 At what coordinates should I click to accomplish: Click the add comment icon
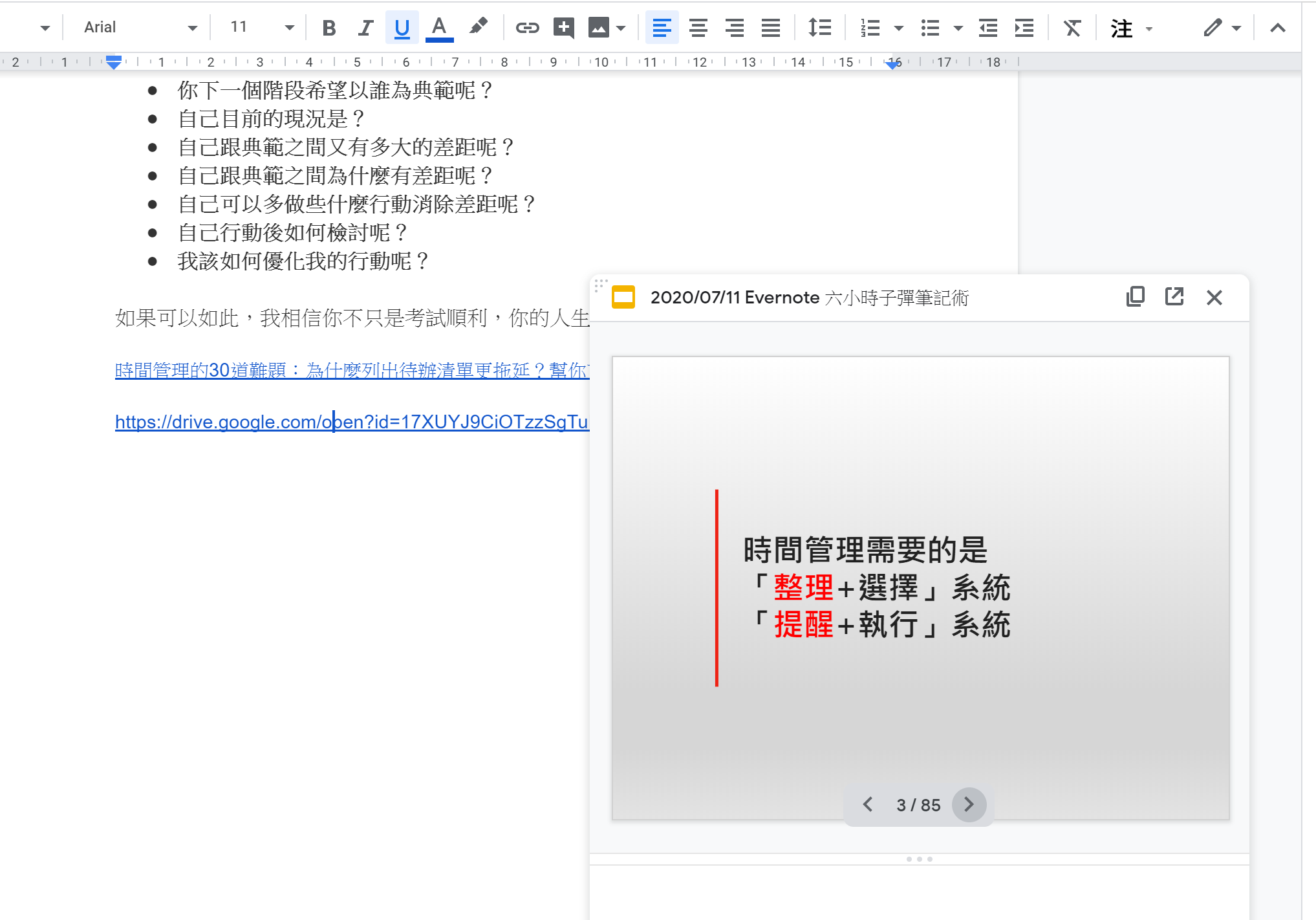pos(564,28)
